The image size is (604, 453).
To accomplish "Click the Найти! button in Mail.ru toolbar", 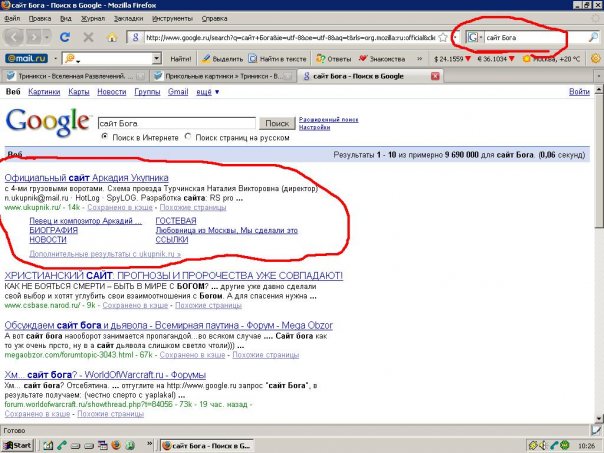I will pyautogui.click(x=181, y=59).
